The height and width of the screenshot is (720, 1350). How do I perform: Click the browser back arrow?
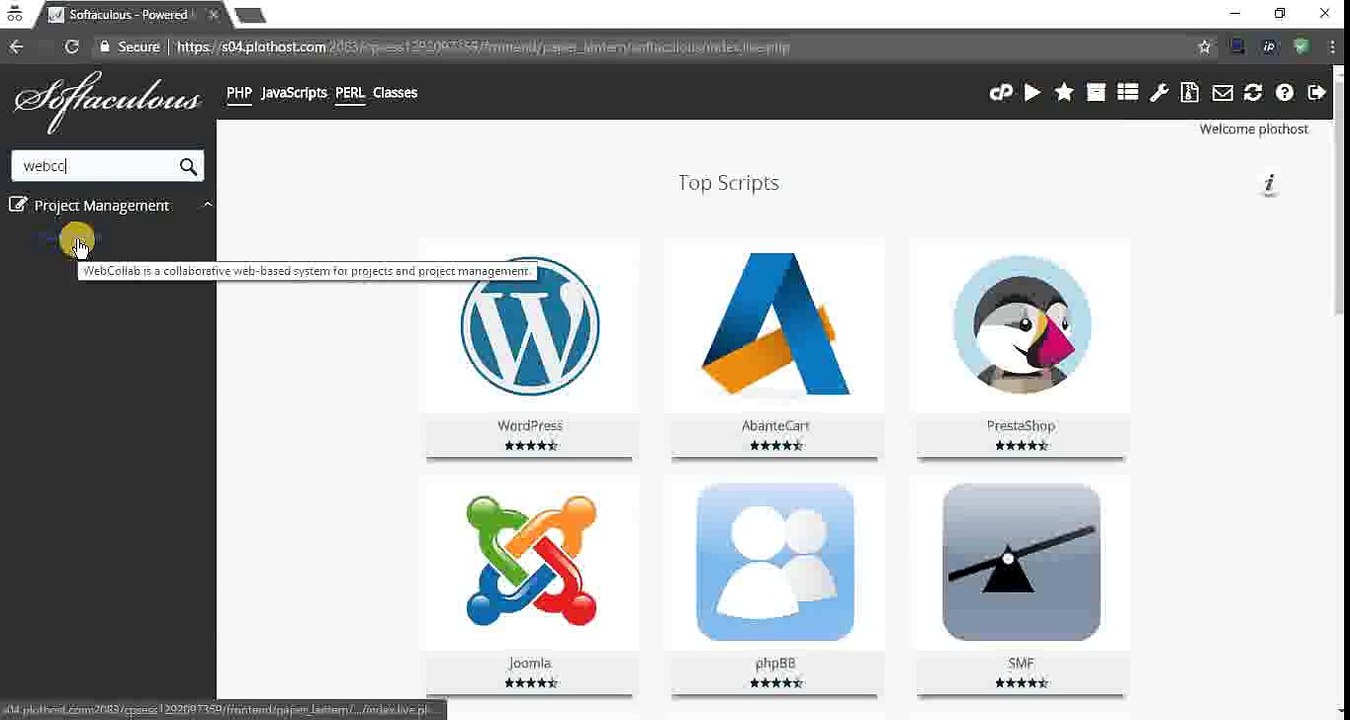tap(16, 47)
